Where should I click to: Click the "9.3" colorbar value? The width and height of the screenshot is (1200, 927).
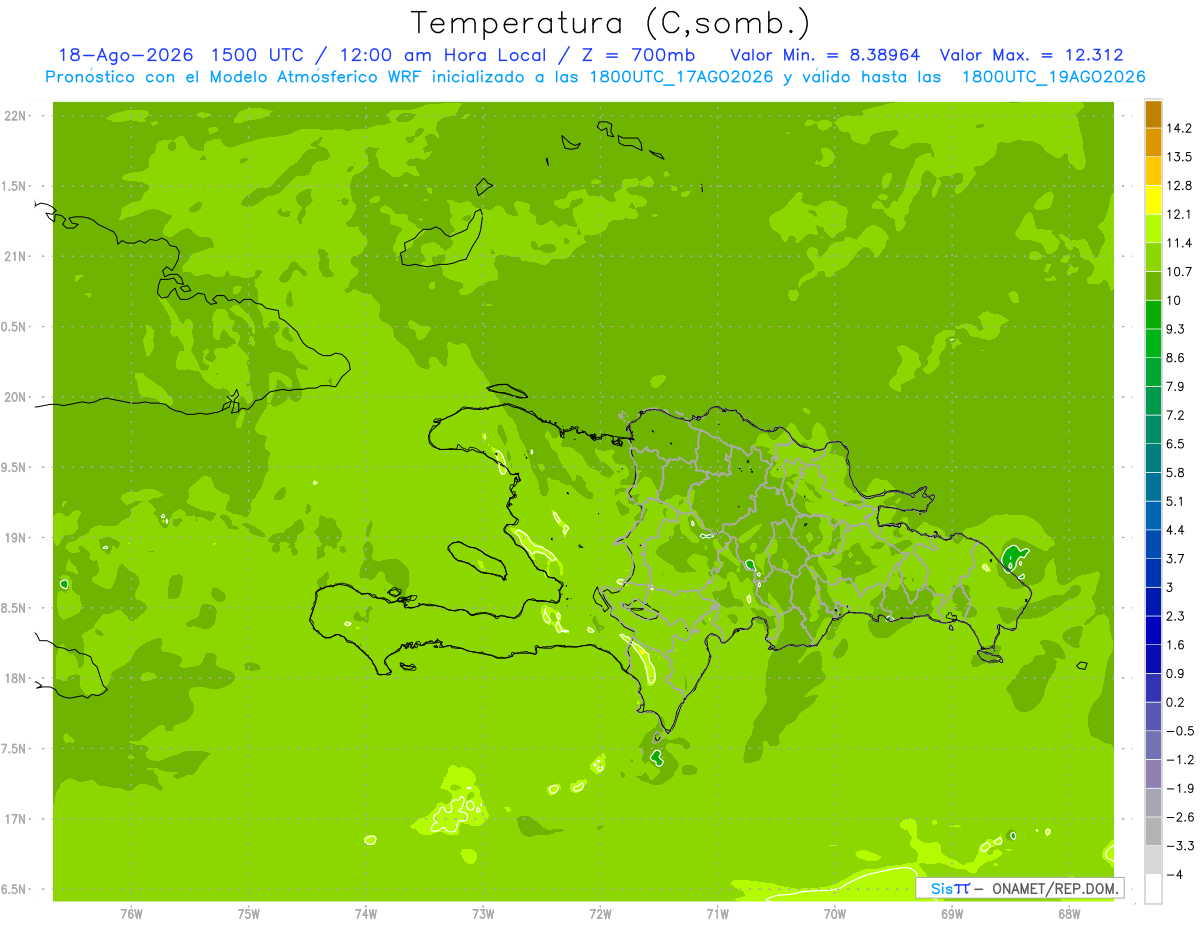pos(1176,329)
